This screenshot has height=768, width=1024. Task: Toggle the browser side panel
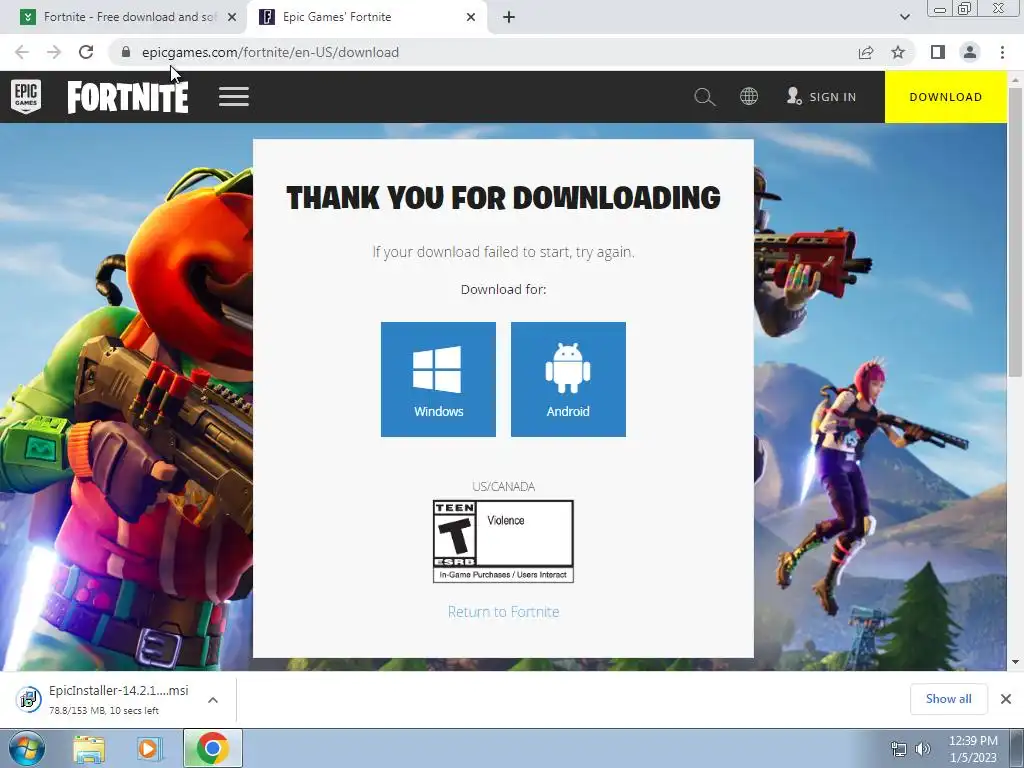pyautogui.click(x=938, y=52)
